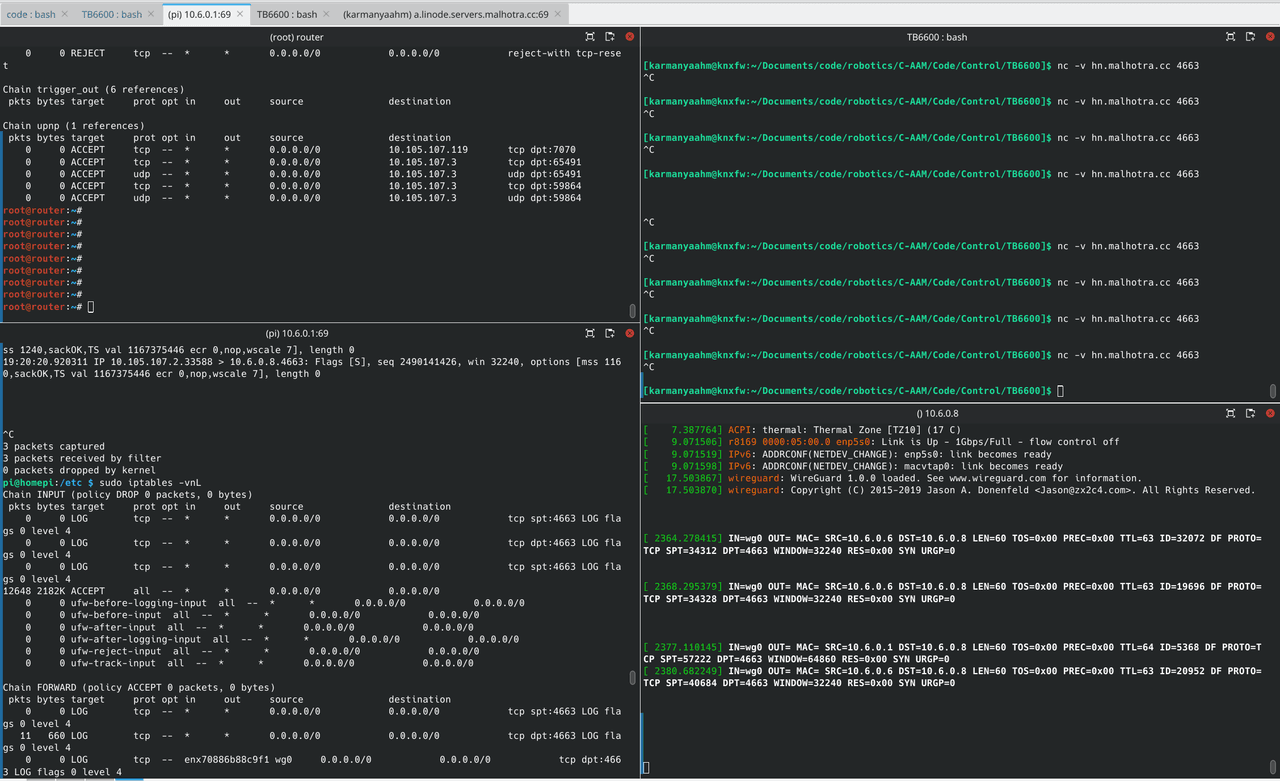Close the code : bash tab
The image size is (1280, 781).
pos(65,14)
